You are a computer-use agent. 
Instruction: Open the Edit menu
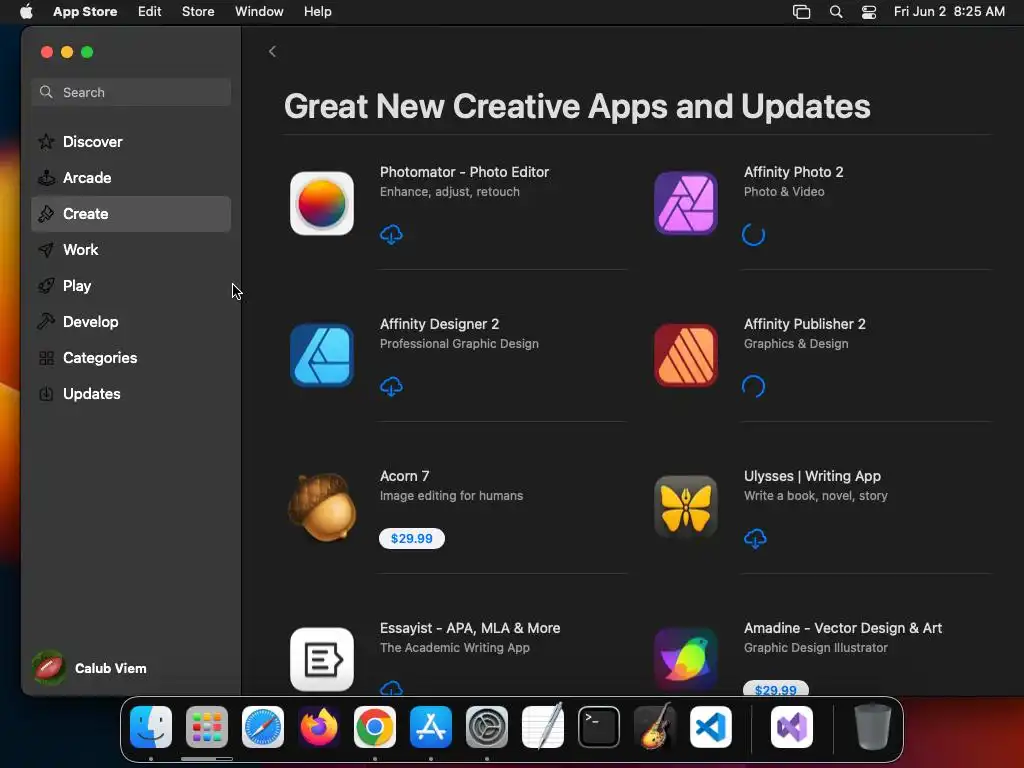tap(150, 12)
